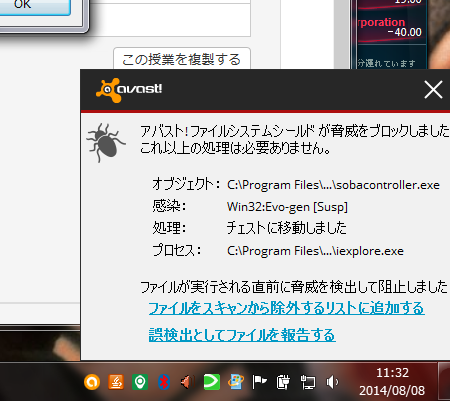Viewport: 450px width, 401px height.
Task: Close the avast! threat notification popup
Action: (x=433, y=90)
